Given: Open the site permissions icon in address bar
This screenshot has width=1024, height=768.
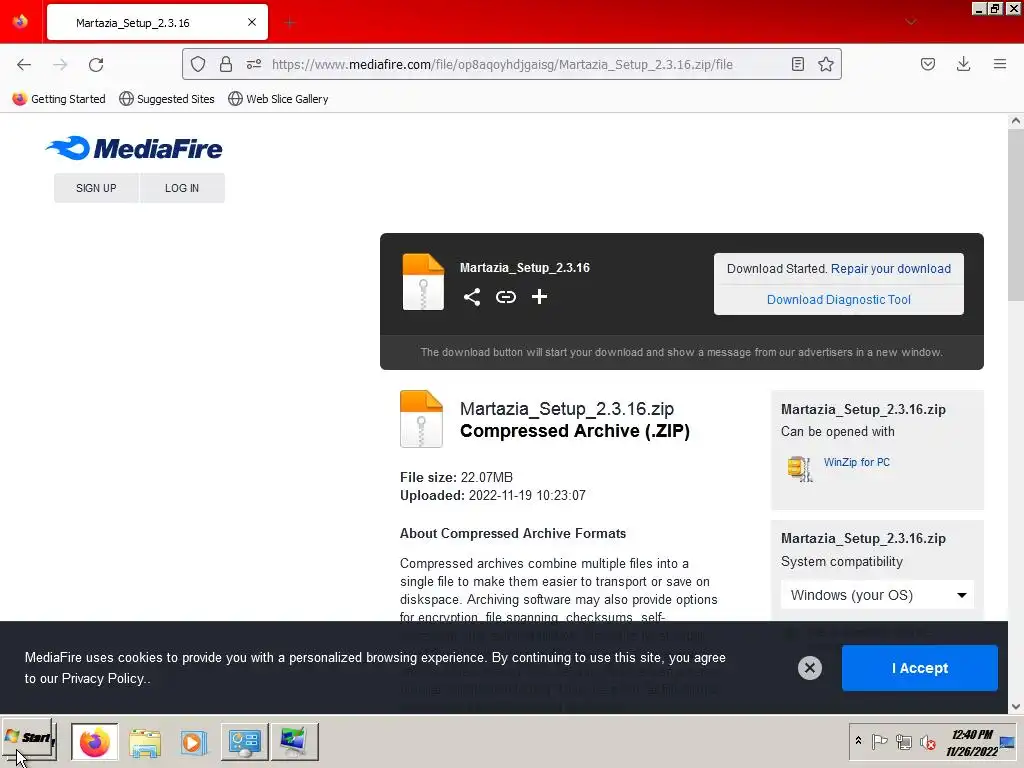Looking at the screenshot, I should 254,64.
